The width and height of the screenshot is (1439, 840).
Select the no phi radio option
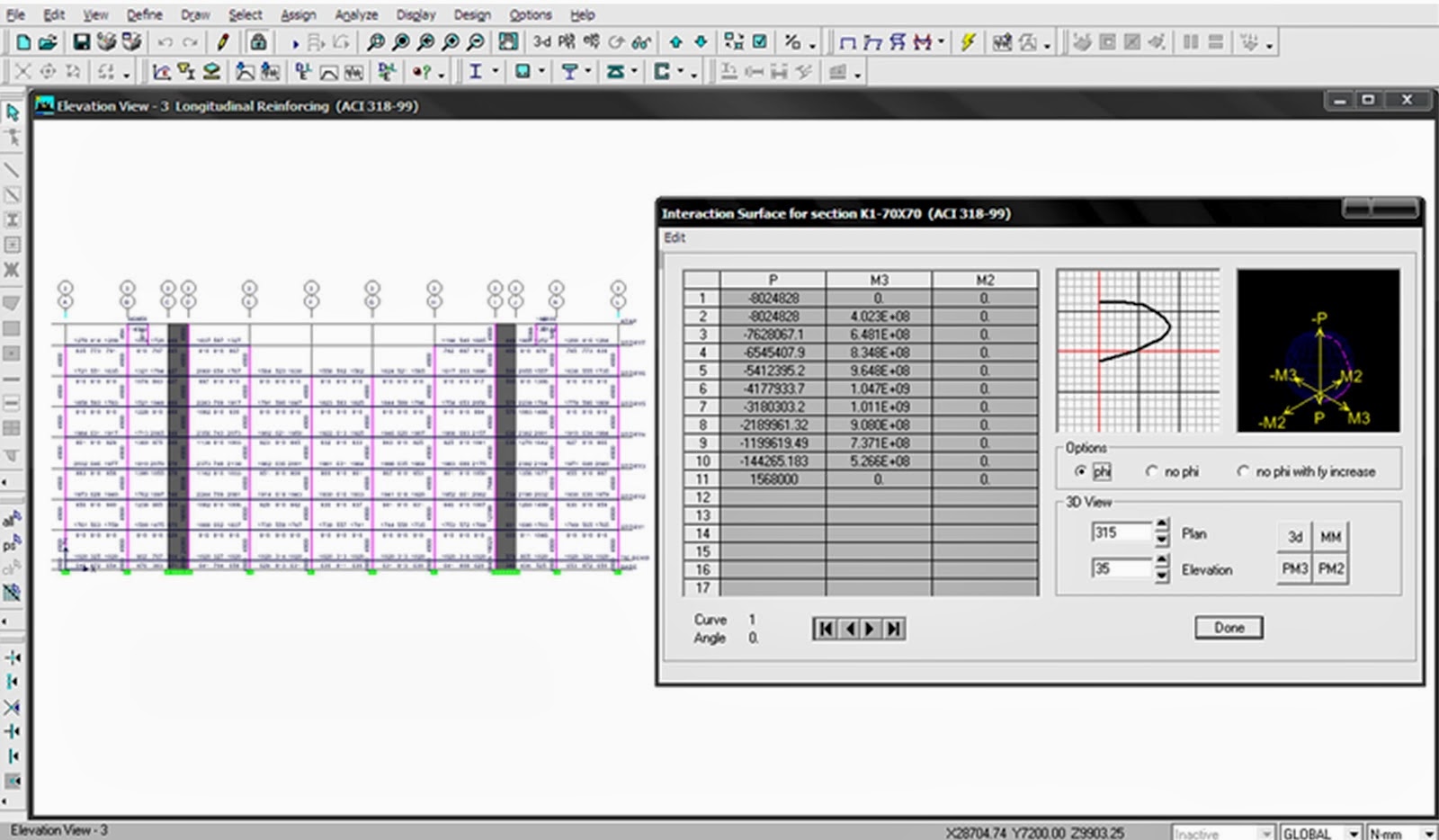[x=1151, y=471]
